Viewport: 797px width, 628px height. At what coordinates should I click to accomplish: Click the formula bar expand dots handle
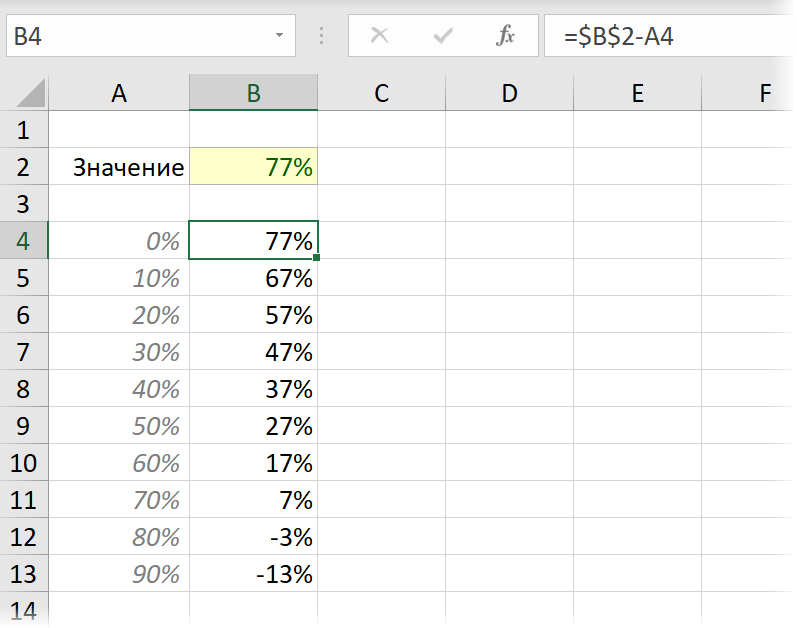[x=321, y=36]
